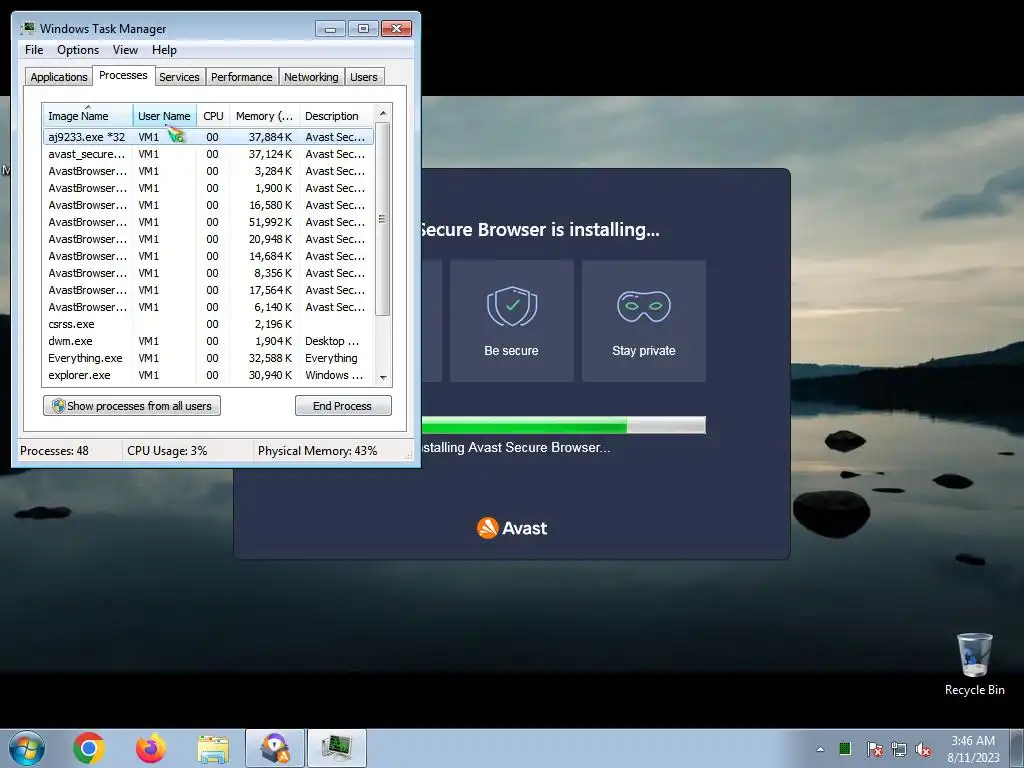1024x768 pixels.
Task: Open network tray icon
Action: click(x=899, y=749)
